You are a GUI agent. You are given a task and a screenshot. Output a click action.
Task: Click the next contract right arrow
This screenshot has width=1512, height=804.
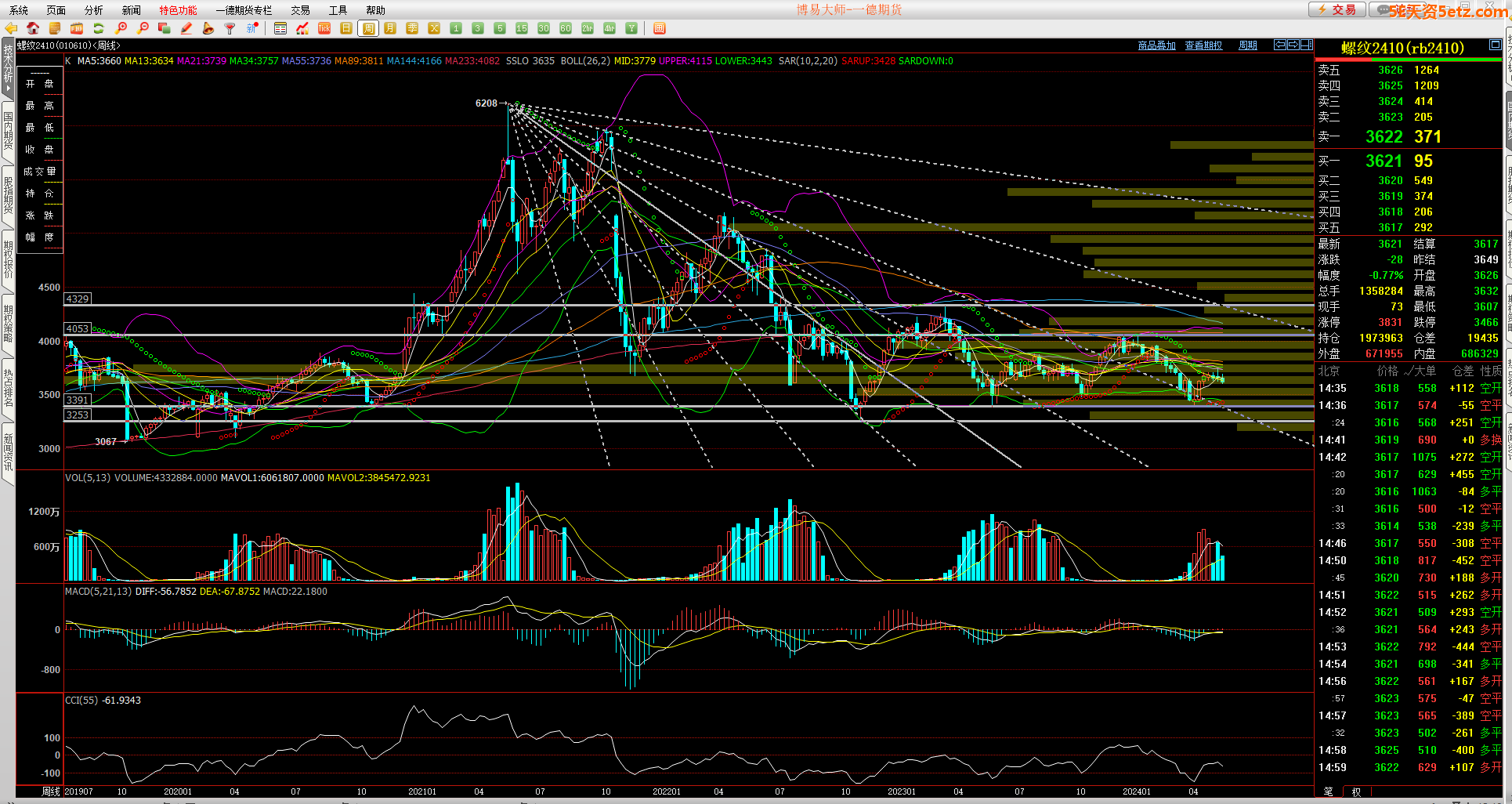[1293, 45]
